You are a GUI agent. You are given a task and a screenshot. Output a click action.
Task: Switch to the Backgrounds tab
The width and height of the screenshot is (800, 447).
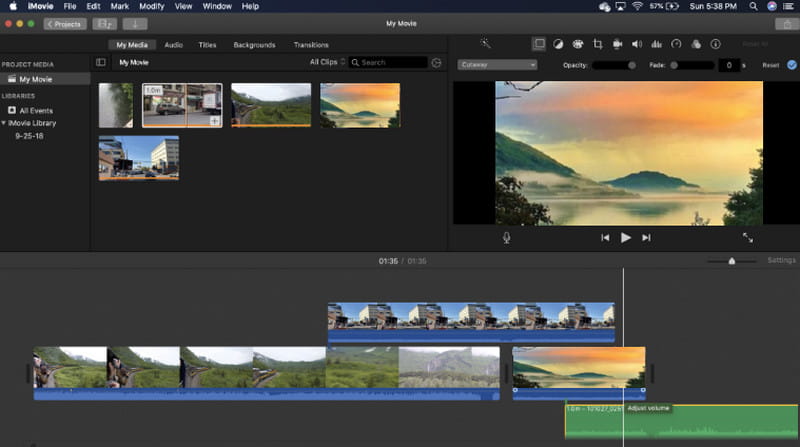[254, 45]
